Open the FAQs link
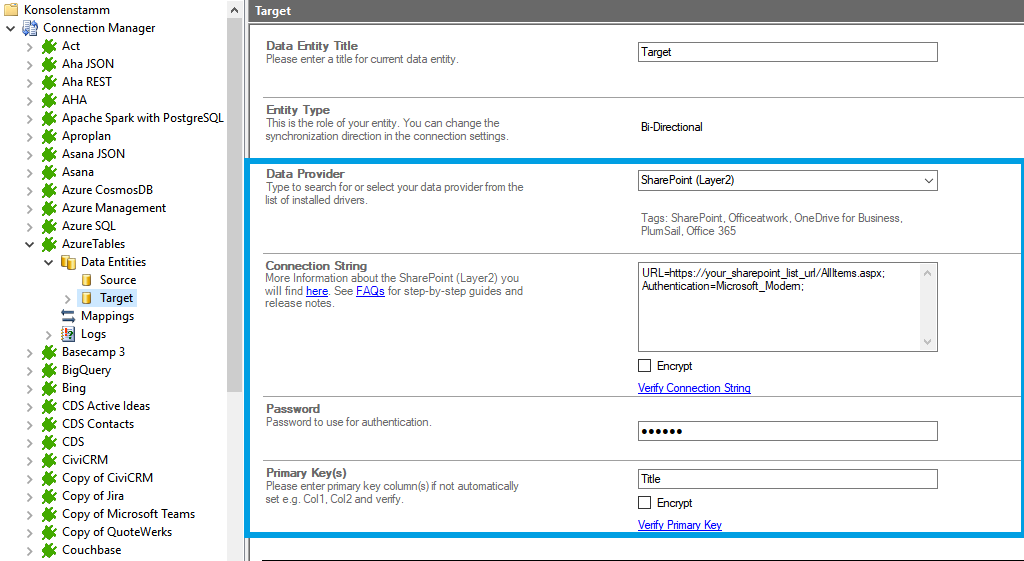 click(x=370, y=291)
